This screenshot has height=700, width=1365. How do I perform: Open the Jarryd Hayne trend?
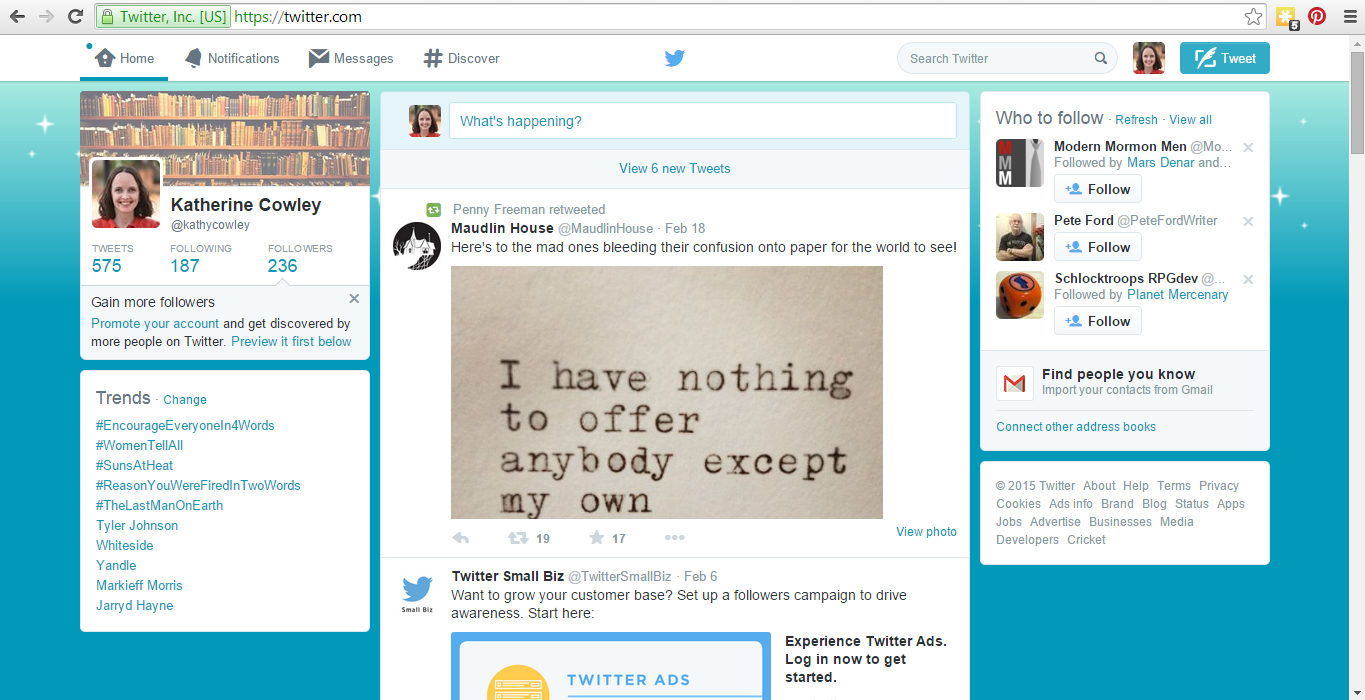point(135,605)
